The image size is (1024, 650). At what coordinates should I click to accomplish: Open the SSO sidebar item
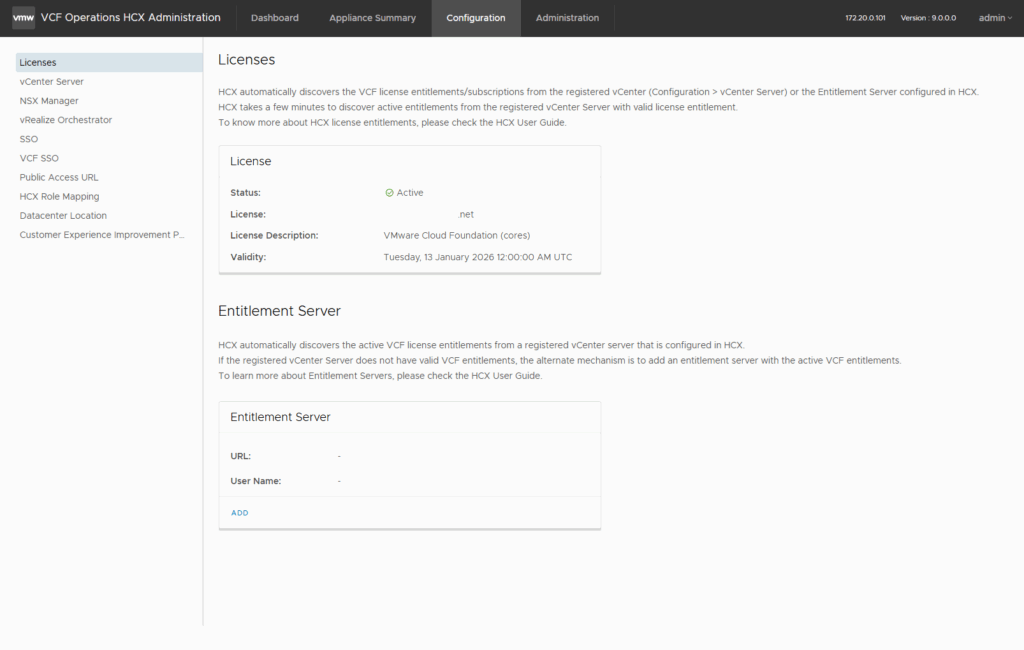pyautogui.click(x=29, y=139)
